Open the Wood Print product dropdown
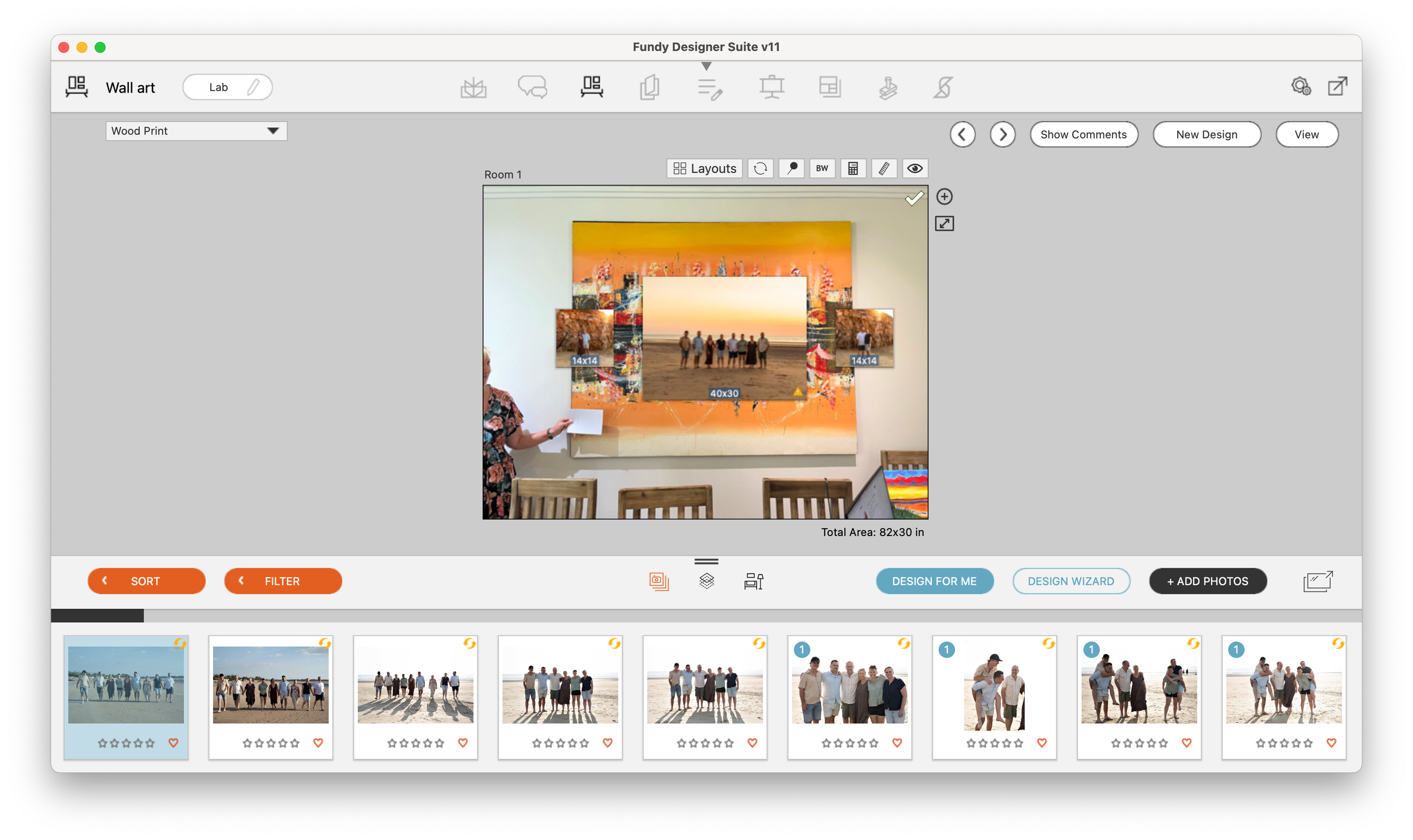 click(196, 130)
